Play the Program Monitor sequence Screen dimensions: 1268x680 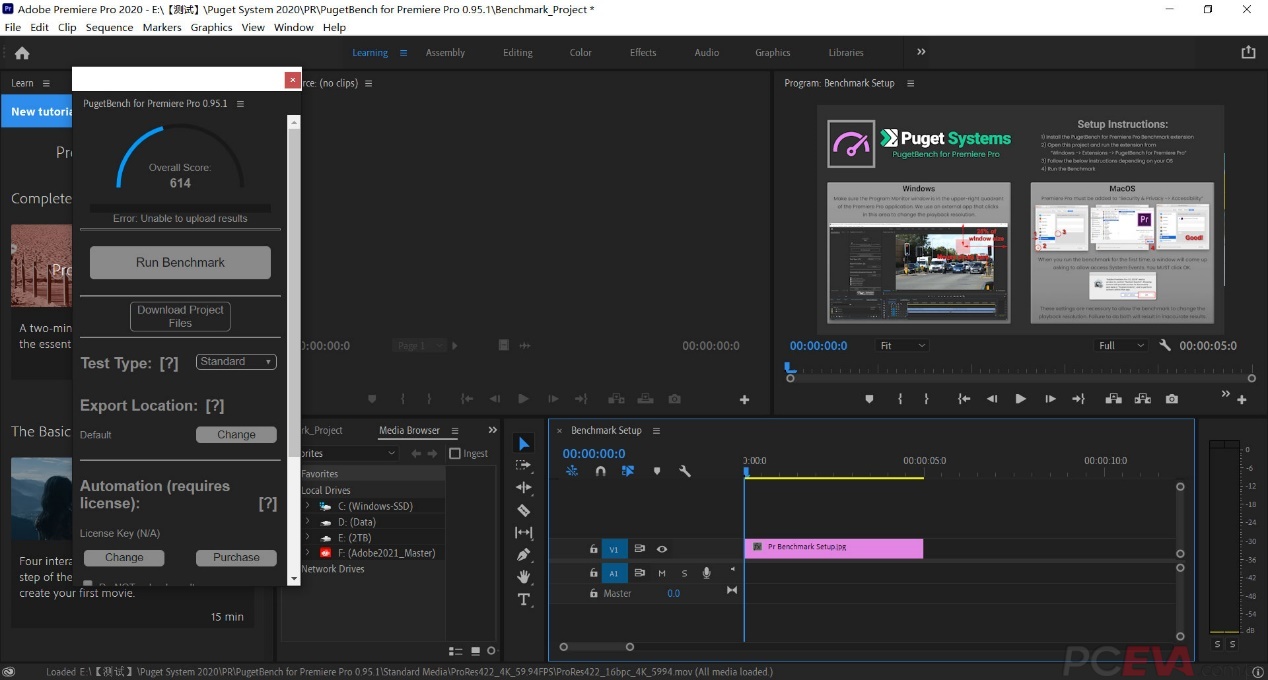click(x=1020, y=399)
